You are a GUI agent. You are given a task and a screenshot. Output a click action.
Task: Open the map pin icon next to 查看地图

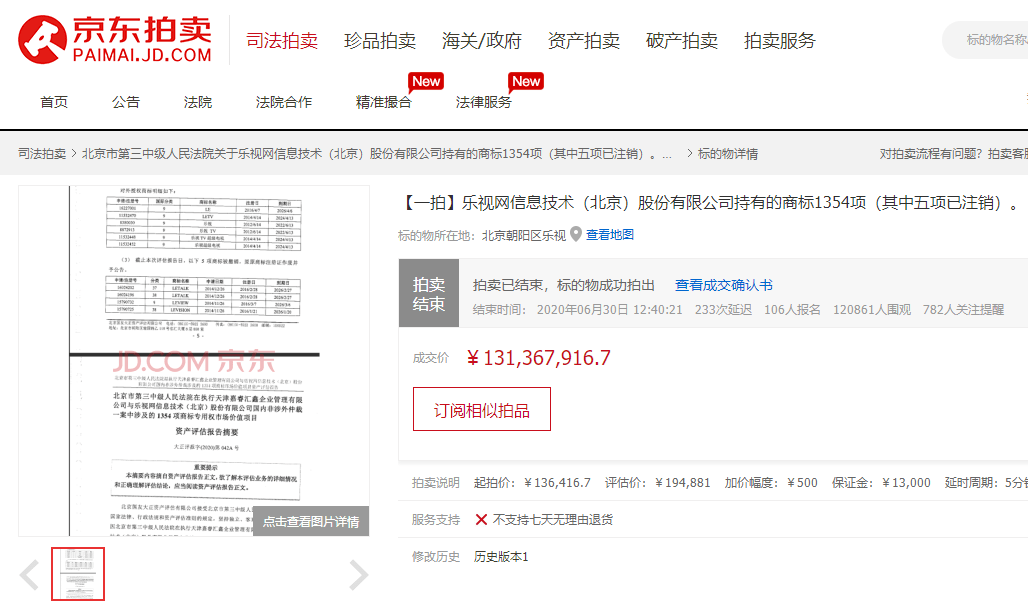point(576,234)
